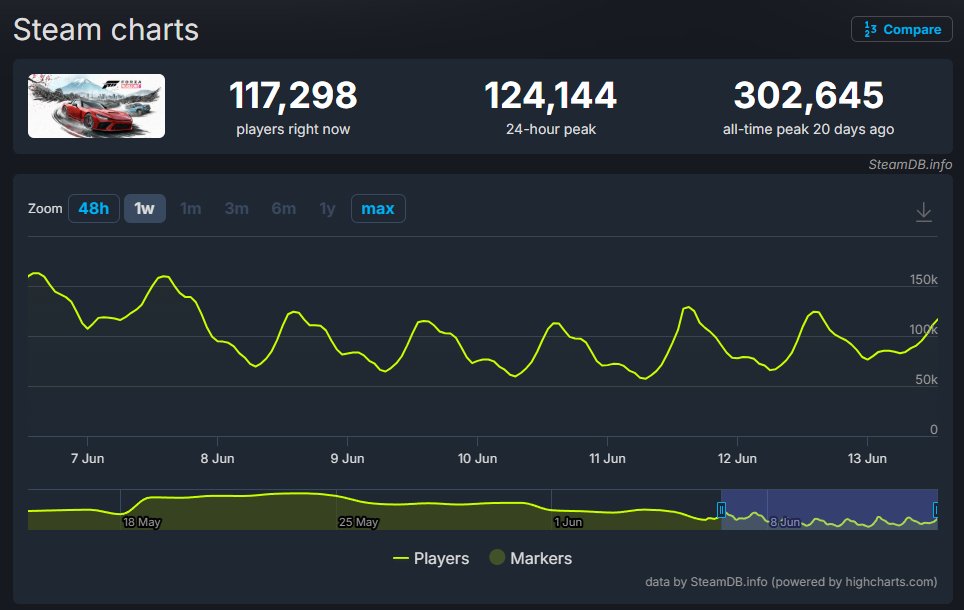Grab the right navigator range handle

936,510
